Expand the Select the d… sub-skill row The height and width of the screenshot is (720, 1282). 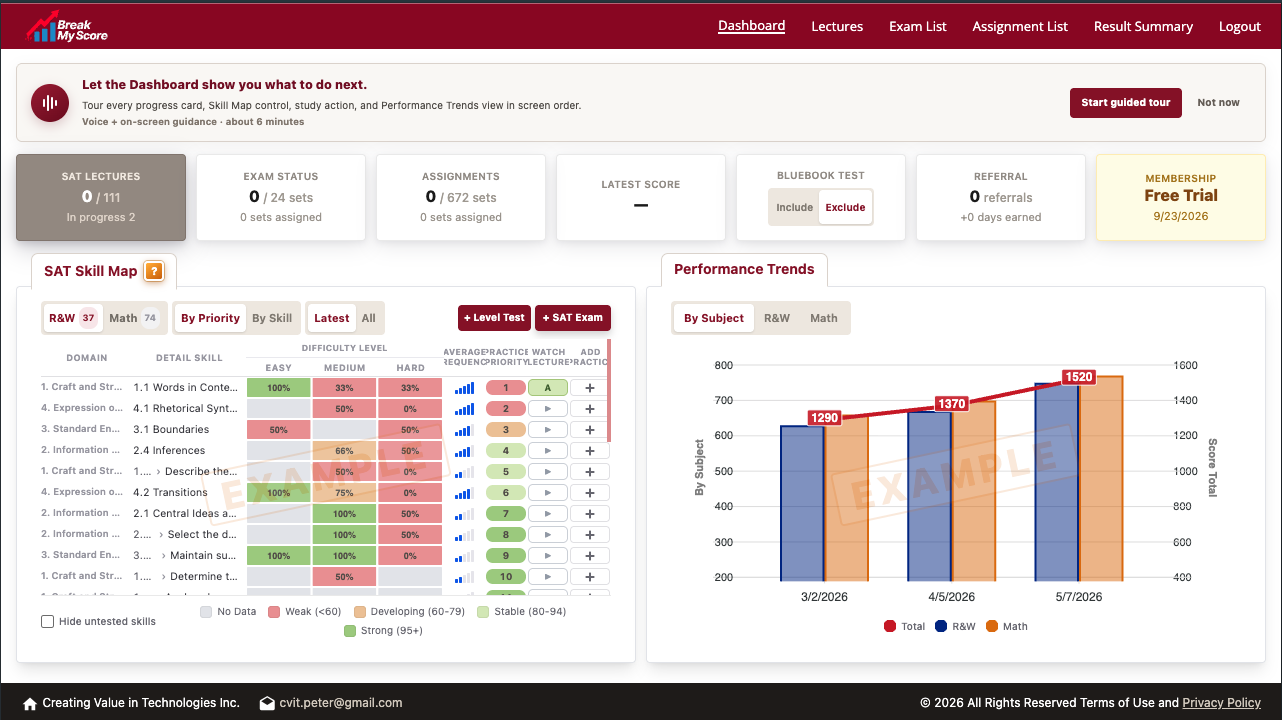click(162, 535)
